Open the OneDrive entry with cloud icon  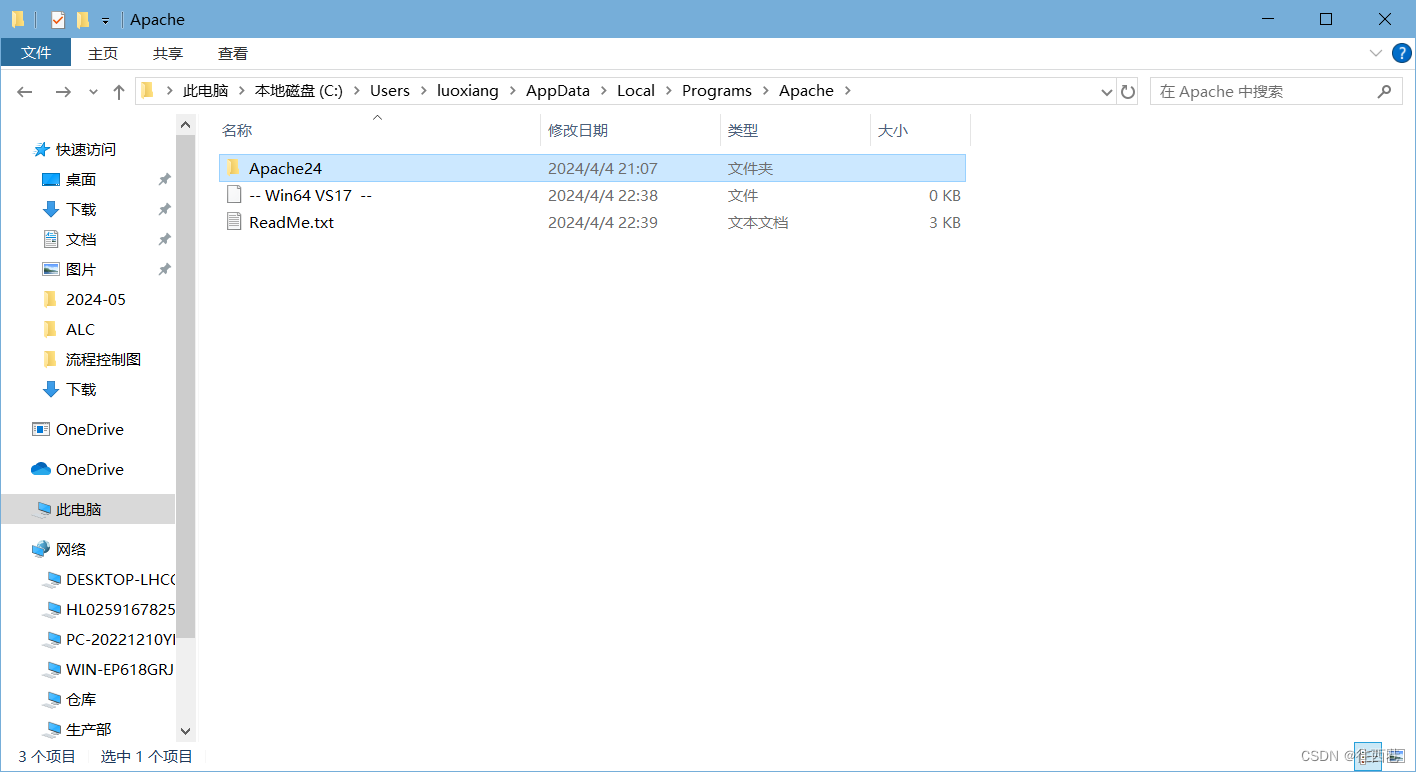pyautogui.click(x=90, y=469)
